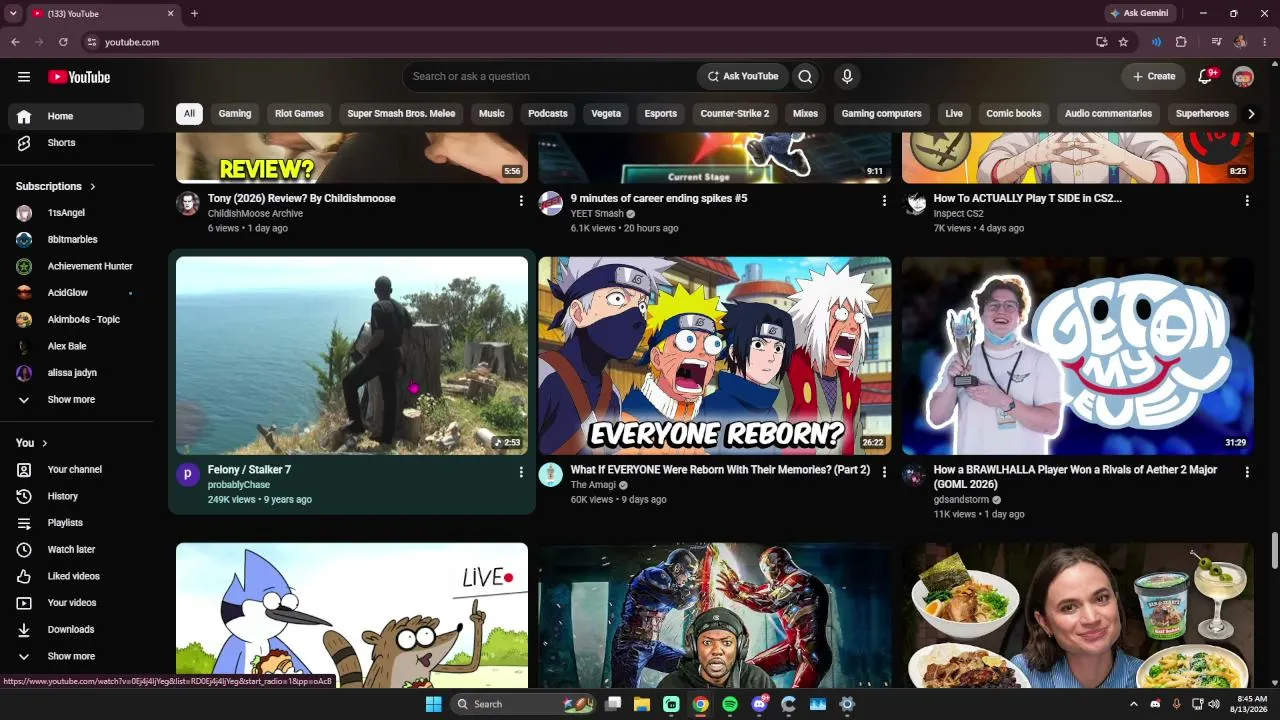Open options for BRAWLHALLA Player video

point(1247,472)
